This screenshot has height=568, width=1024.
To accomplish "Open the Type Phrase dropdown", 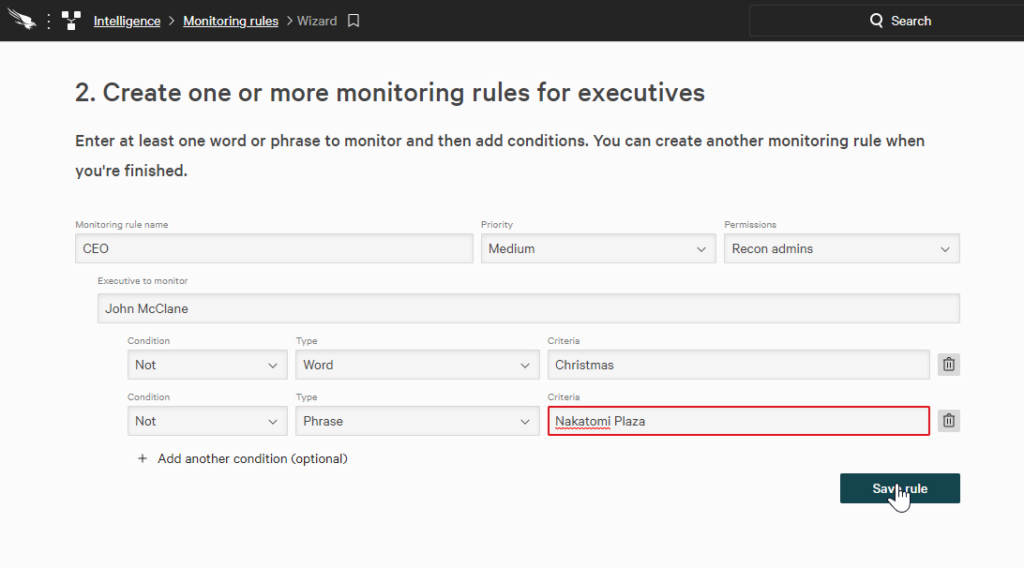I will coord(417,421).
